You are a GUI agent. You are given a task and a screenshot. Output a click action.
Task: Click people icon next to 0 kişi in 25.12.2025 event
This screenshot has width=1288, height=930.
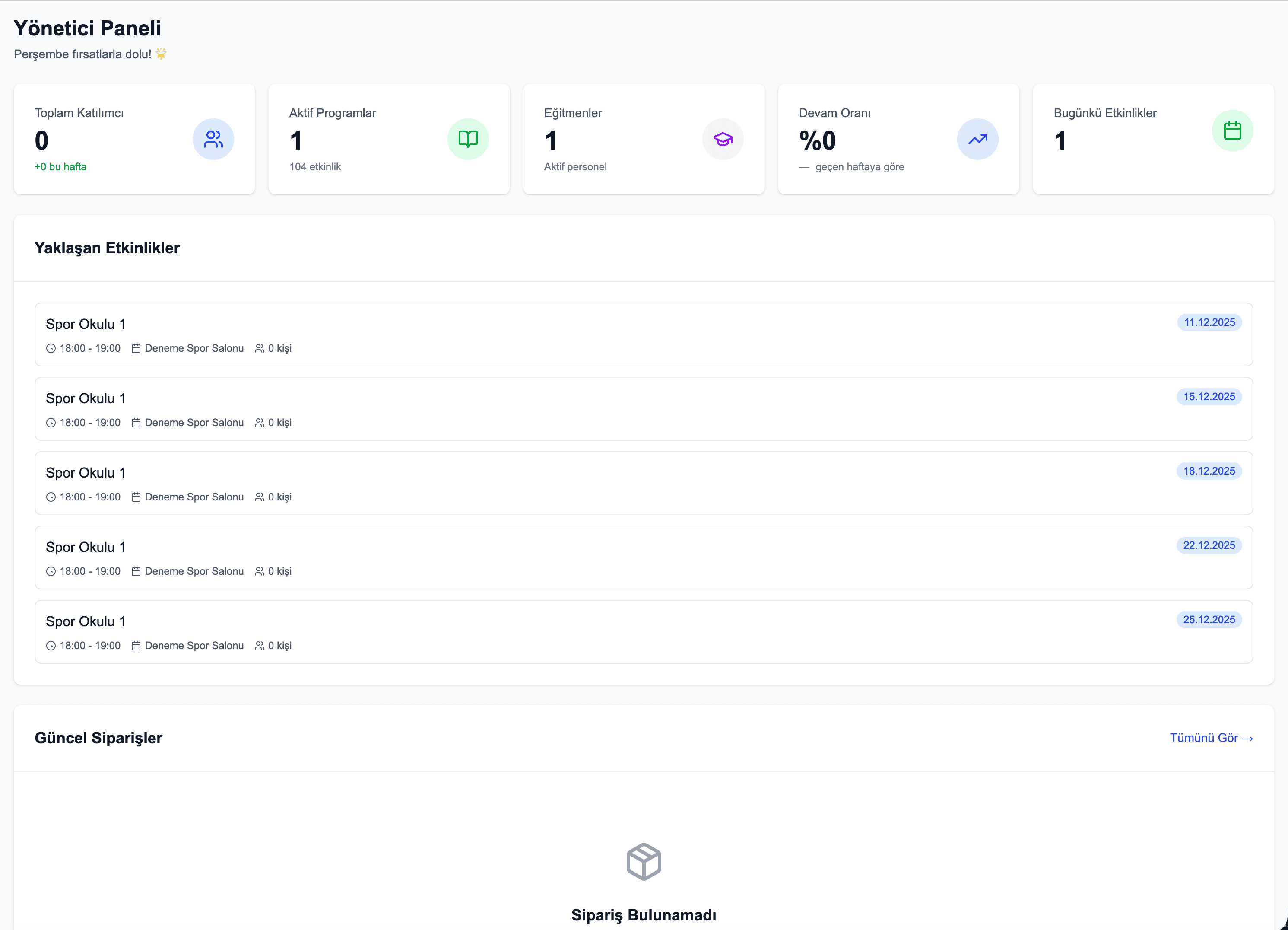(260, 645)
